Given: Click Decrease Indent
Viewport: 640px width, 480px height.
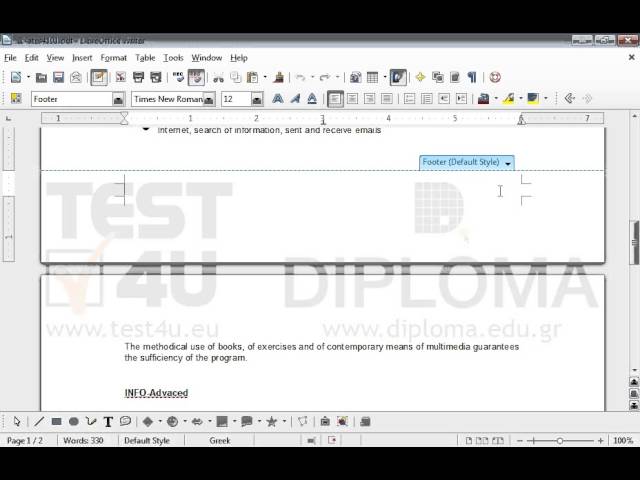Looking at the screenshot, I should coord(444,99).
